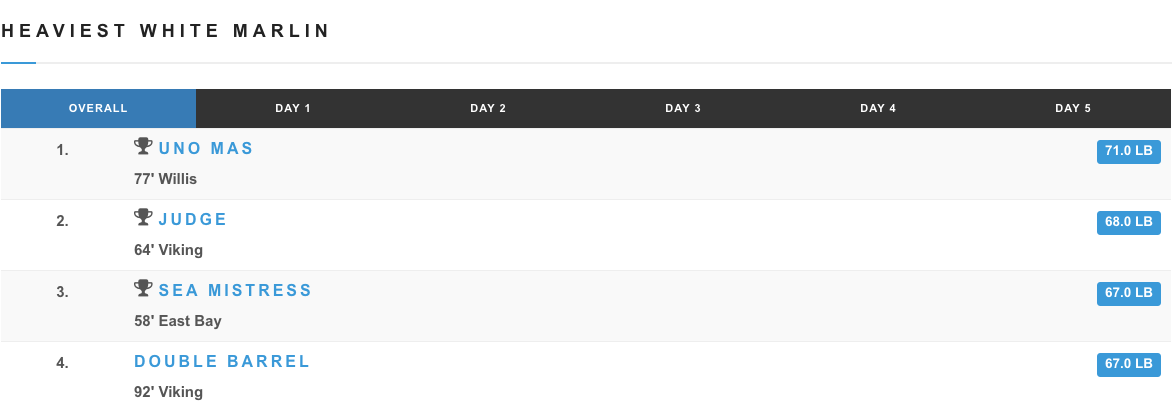Click the 71.0 LB weight badge
The width and height of the screenshot is (1172, 412).
[x=1129, y=151]
